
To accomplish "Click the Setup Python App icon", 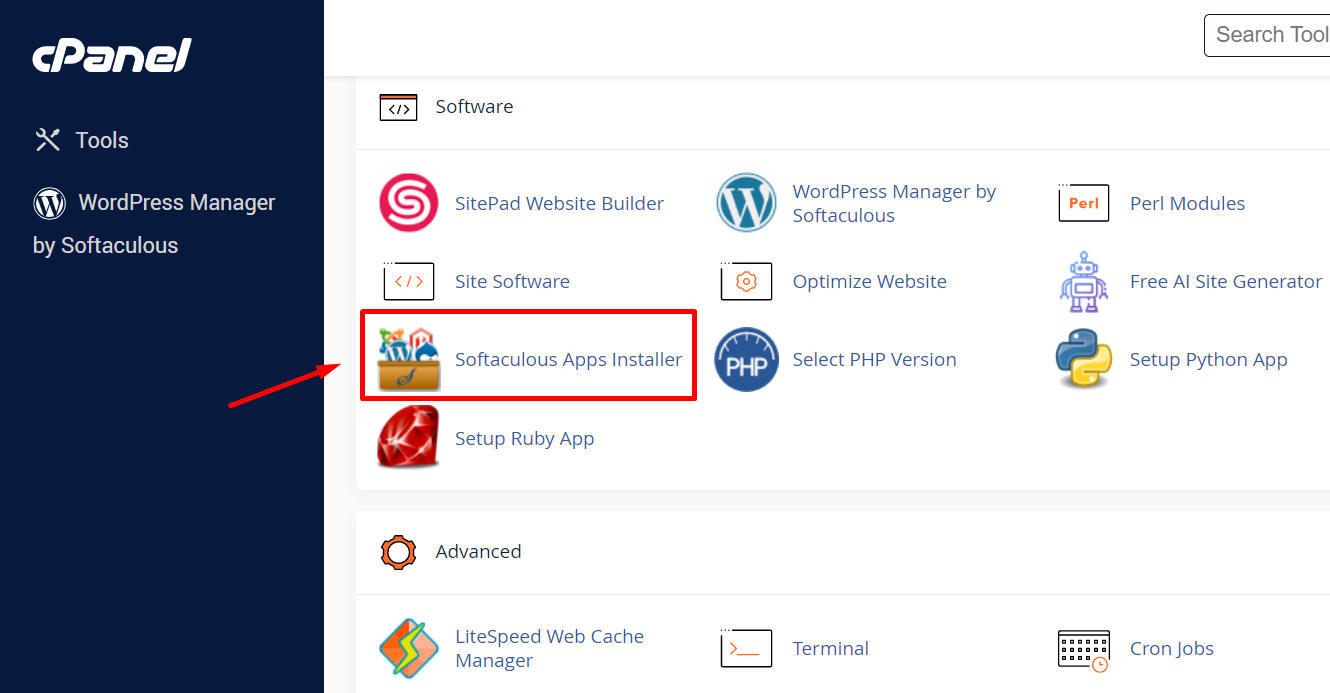I will (x=1084, y=358).
